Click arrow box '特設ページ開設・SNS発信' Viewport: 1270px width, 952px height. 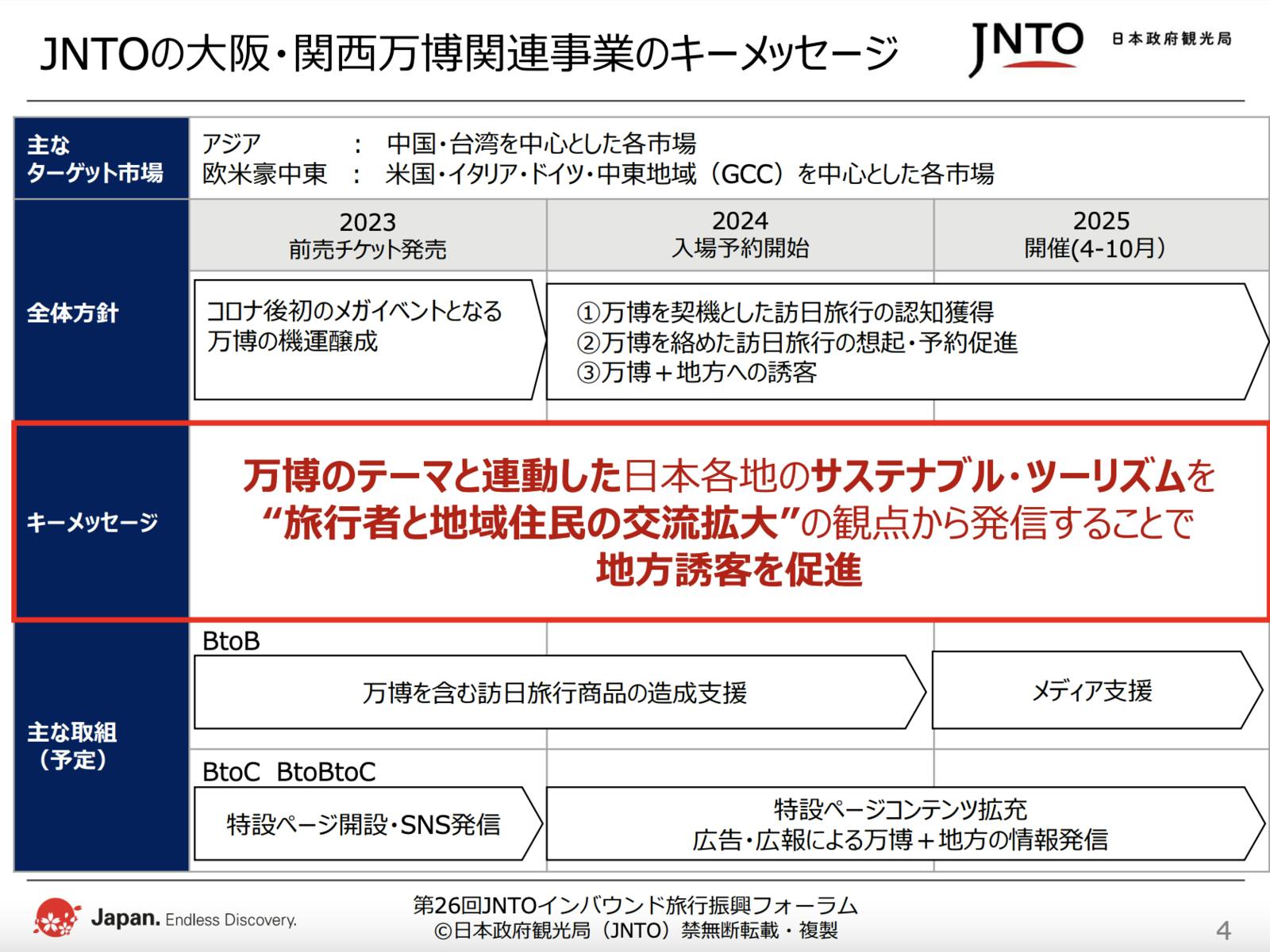click(368, 823)
